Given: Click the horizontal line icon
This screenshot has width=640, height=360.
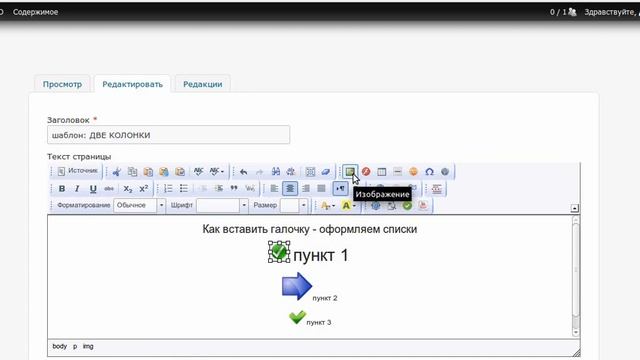Looking at the screenshot, I should point(398,172).
